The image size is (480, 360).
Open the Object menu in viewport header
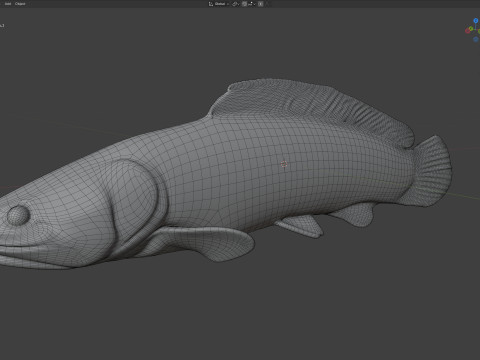point(20,4)
